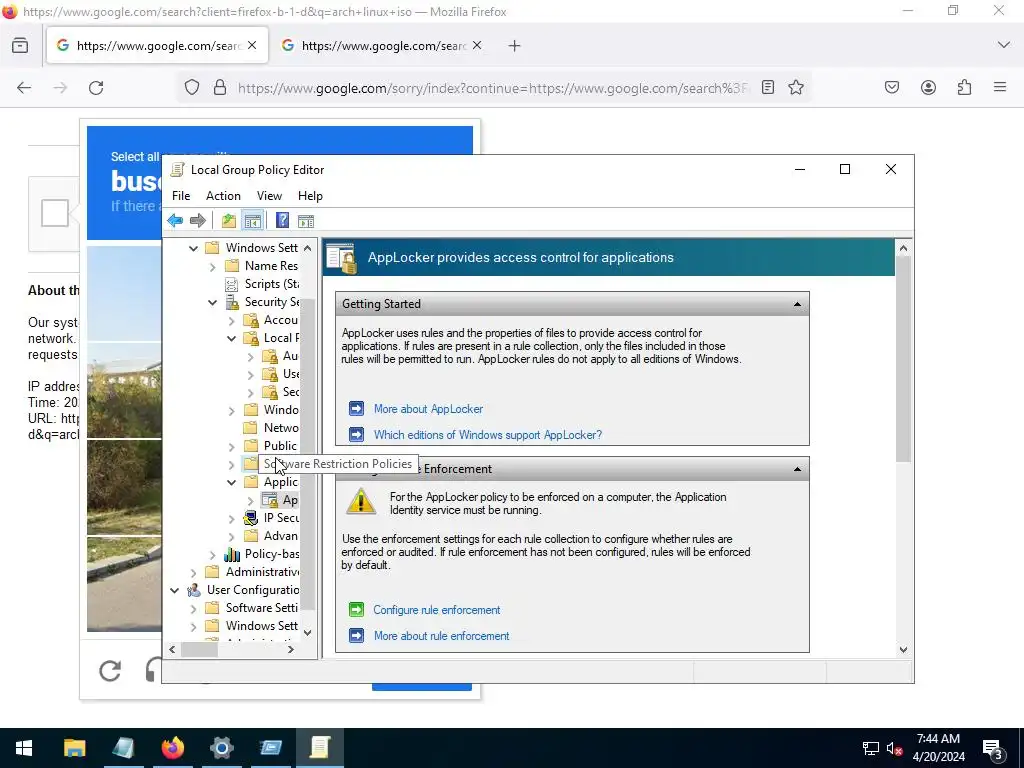Open File Explorer from the taskbar
1024x768 pixels.
[74, 748]
